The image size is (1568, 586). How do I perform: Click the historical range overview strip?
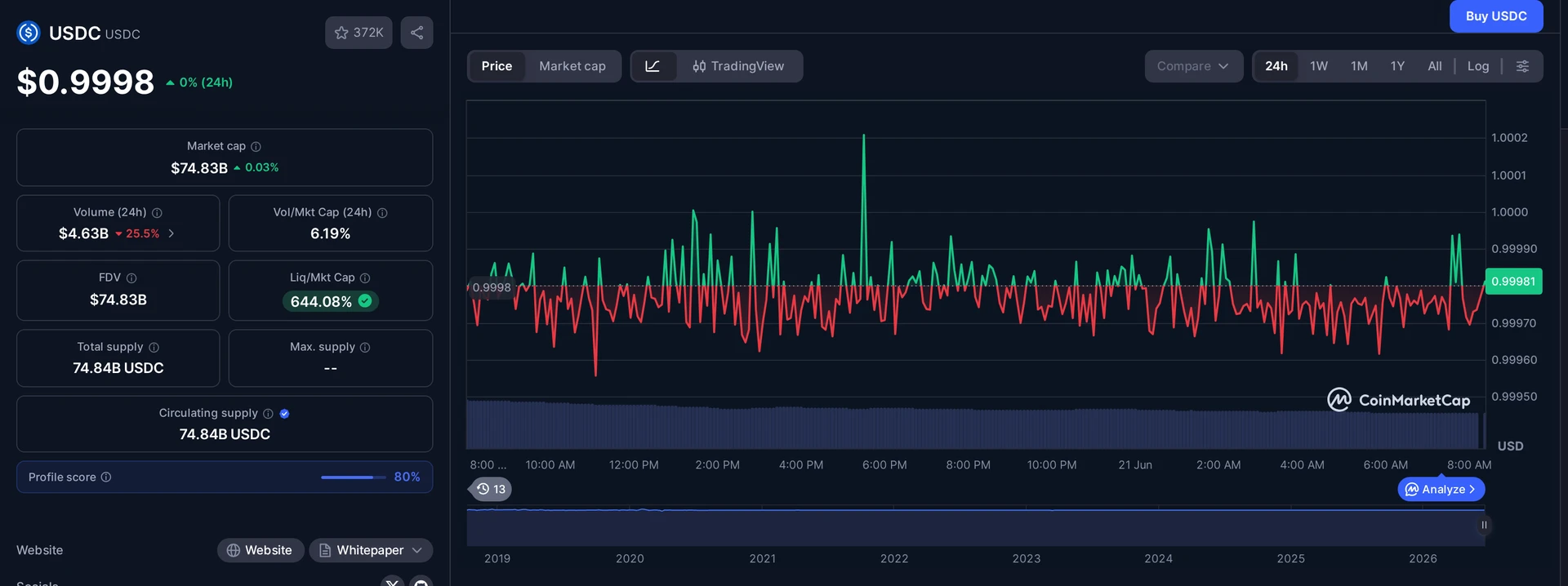975,526
